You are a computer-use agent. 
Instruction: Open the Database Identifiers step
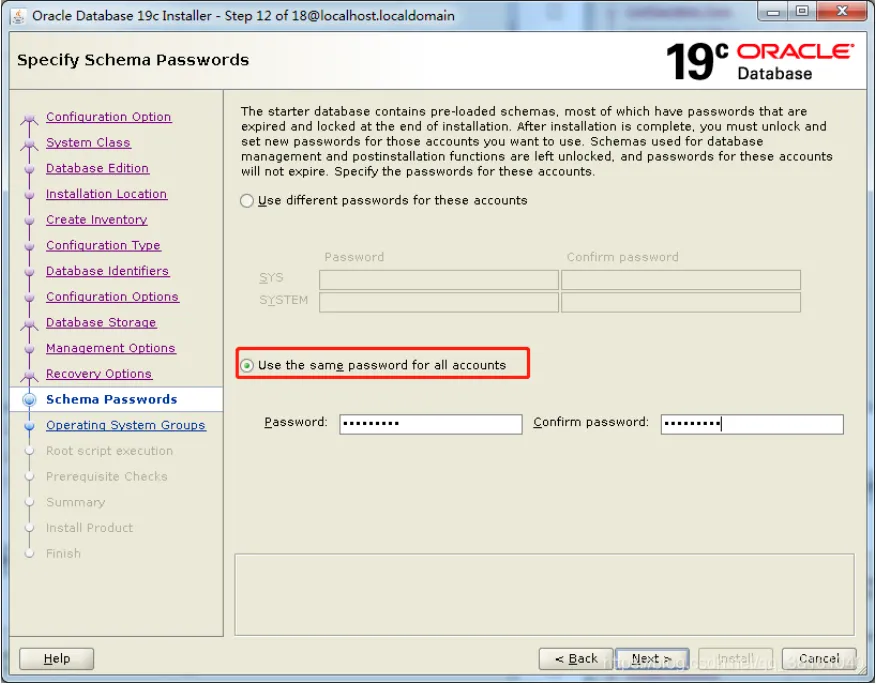[x=107, y=271]
